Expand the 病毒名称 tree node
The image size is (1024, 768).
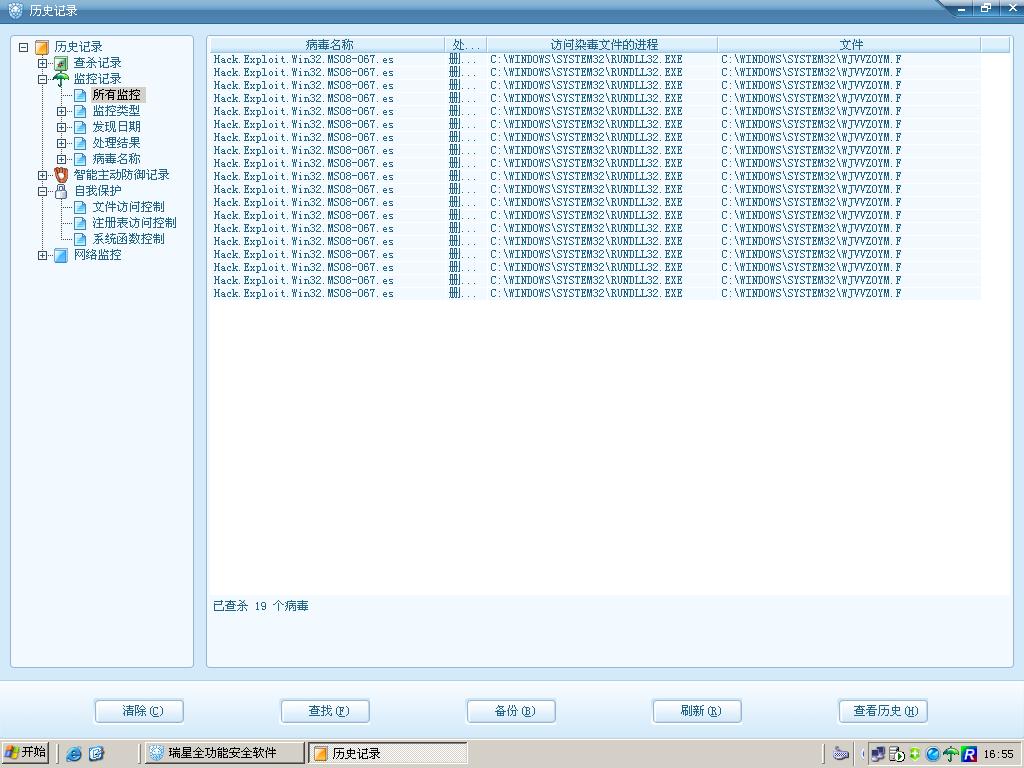pyautogui.click(x=61, y=159)
